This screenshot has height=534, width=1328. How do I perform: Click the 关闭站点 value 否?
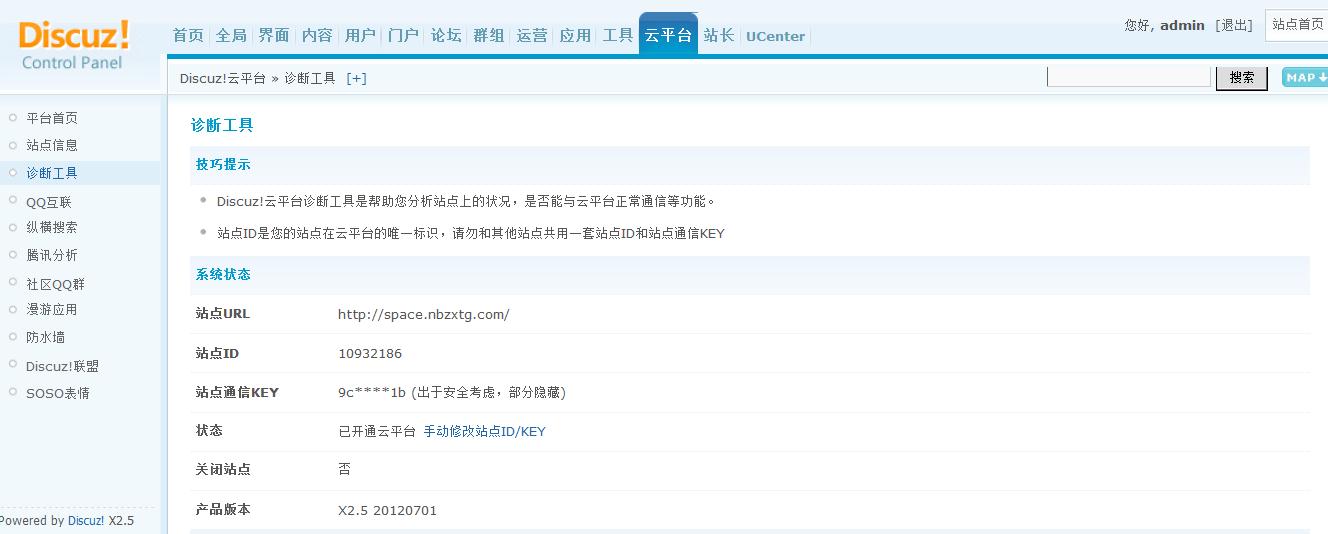[x=345, y=469]
